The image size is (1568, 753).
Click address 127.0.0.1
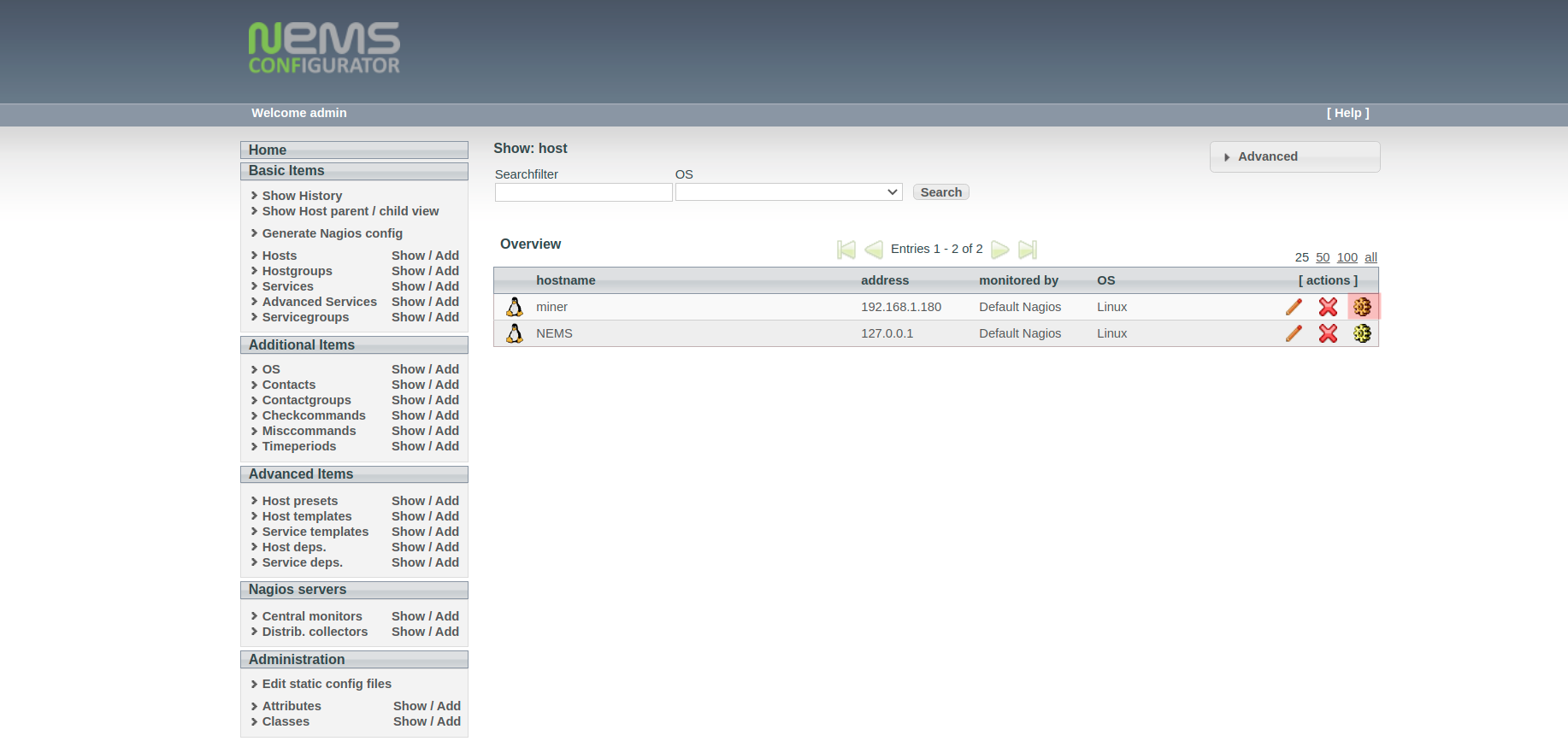(x=887, y=333)
